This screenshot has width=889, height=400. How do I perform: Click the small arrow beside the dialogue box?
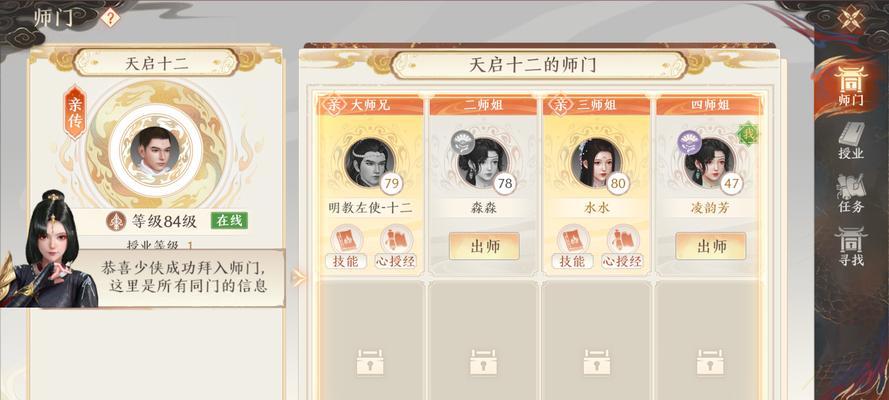click(x=298, y=278)
